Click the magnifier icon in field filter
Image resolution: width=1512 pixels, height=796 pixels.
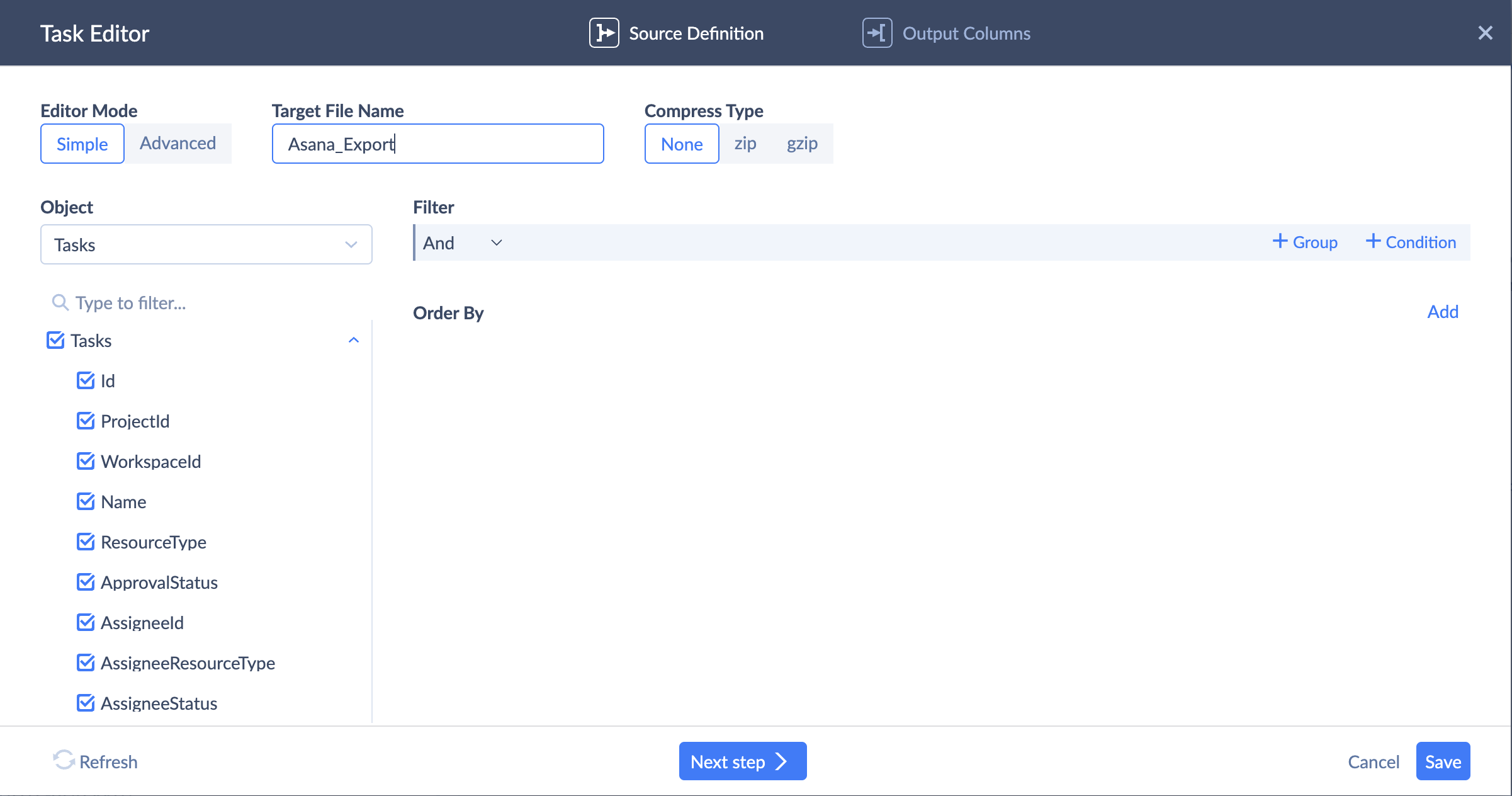[x=60, y=303]
